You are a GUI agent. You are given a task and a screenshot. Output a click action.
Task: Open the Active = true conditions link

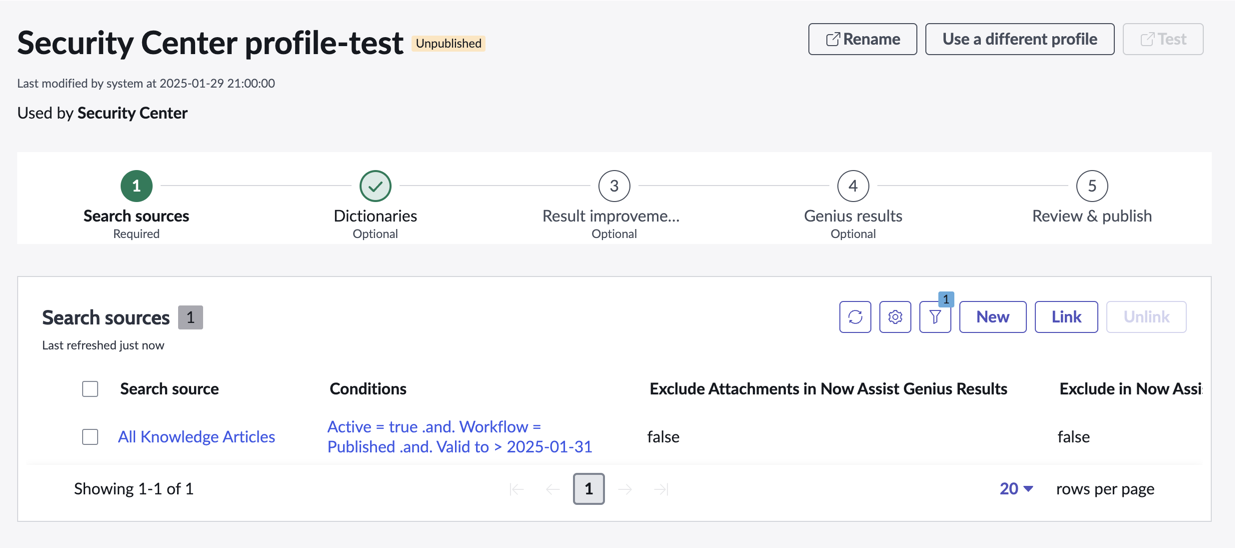point(459,437)
